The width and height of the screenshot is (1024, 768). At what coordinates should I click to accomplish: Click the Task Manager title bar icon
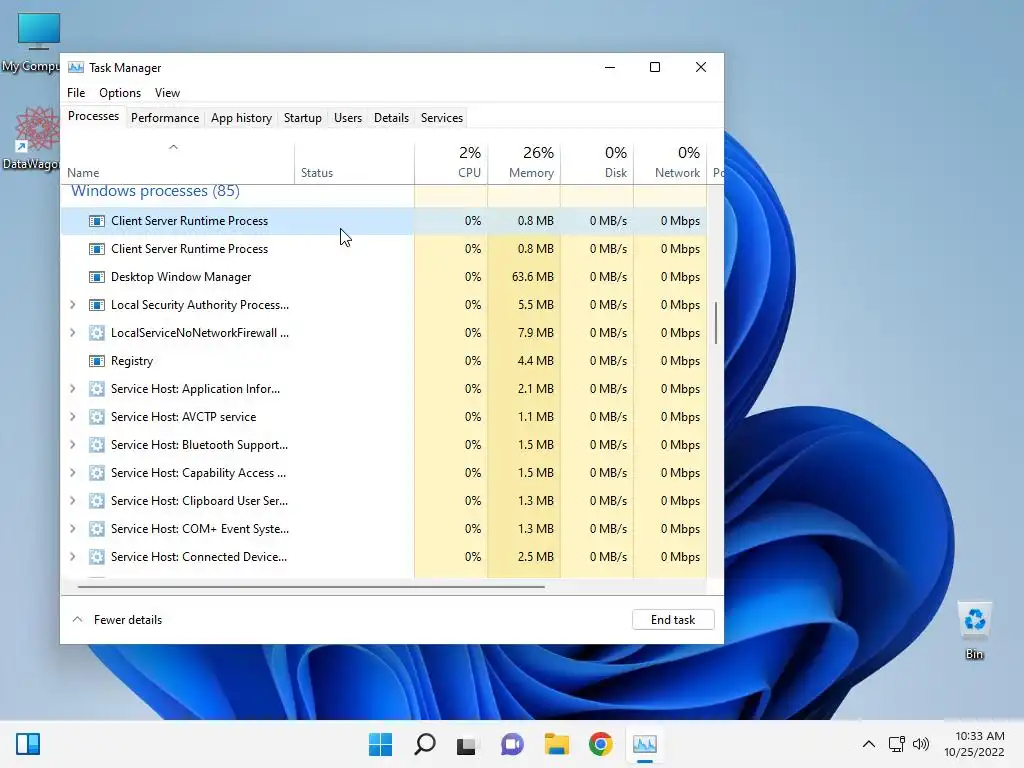[76, 67]
